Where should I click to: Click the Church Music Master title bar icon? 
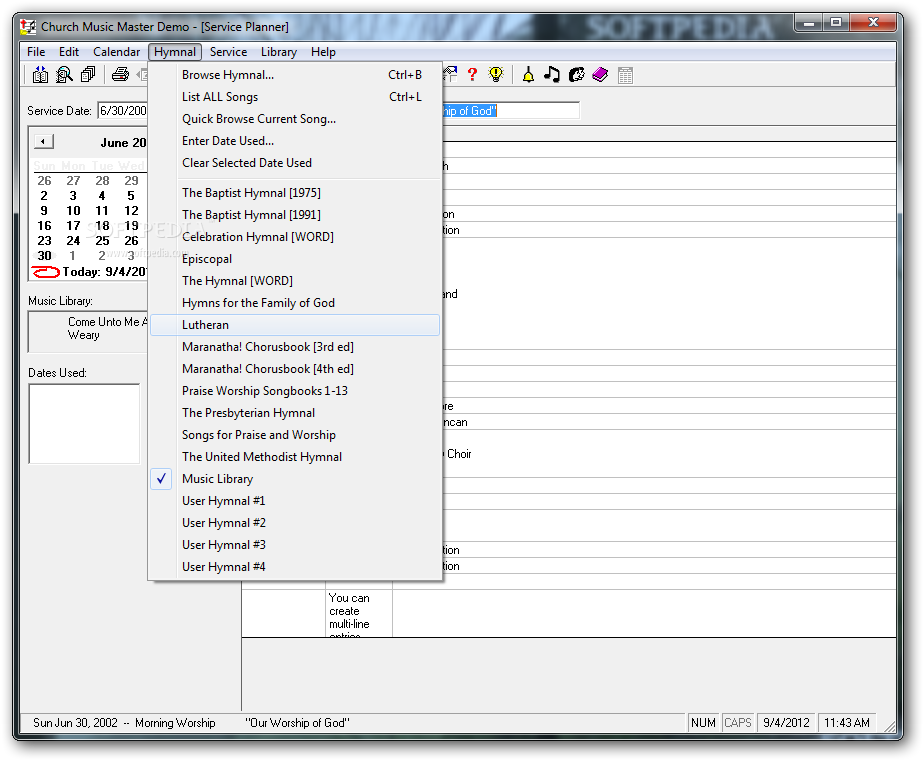tap(28, 27)
